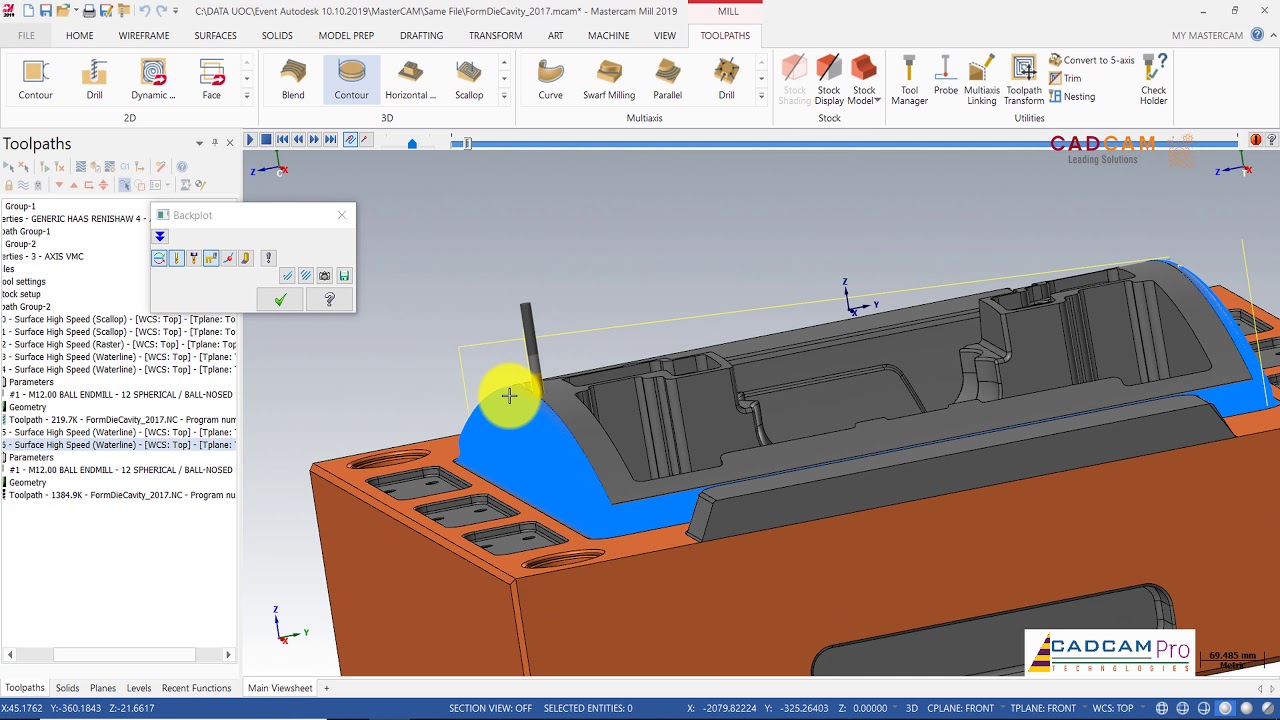Expand the 3D toolpath gallery
This screenshot has width=1280, height=720.
(504, 96)
